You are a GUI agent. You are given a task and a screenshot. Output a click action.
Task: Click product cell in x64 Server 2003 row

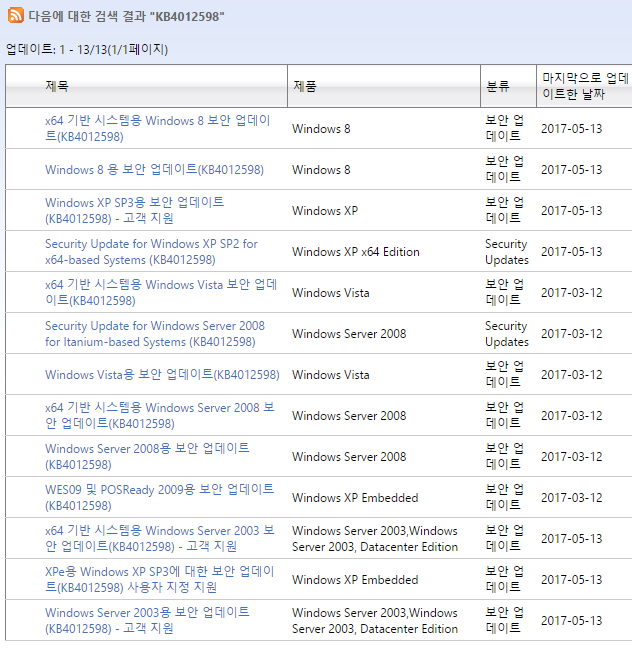(x=375, y=538)
